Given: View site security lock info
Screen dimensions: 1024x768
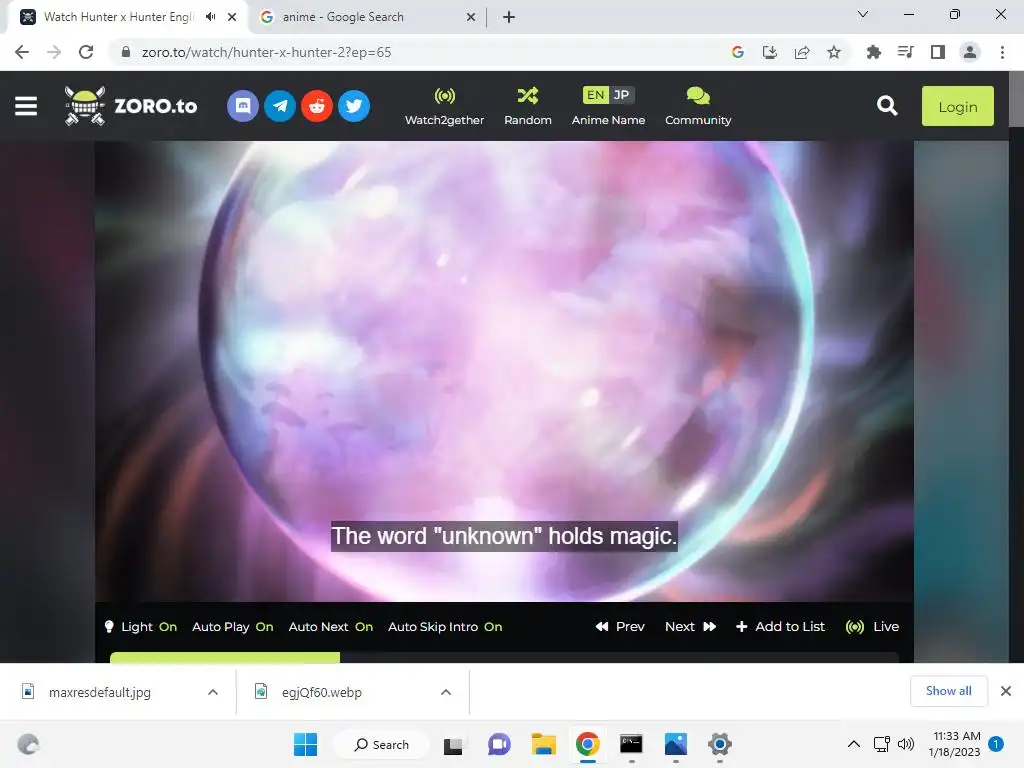Looking at the screenshot, I should 126,52.
